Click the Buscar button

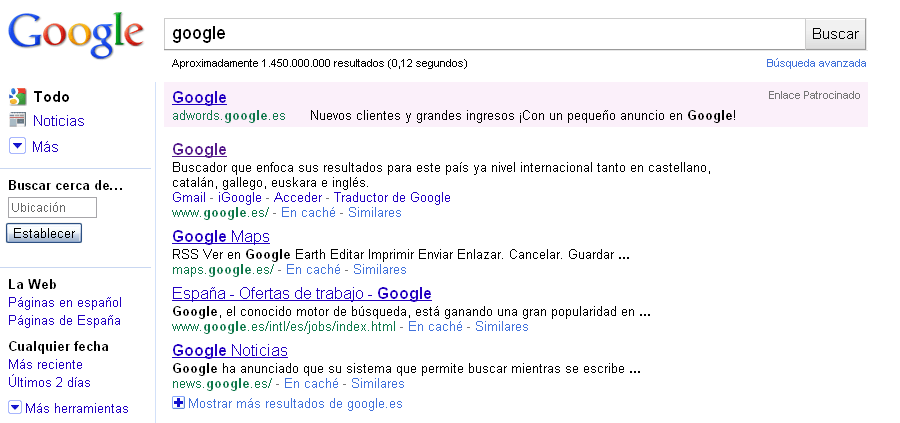tap(835, 34)
